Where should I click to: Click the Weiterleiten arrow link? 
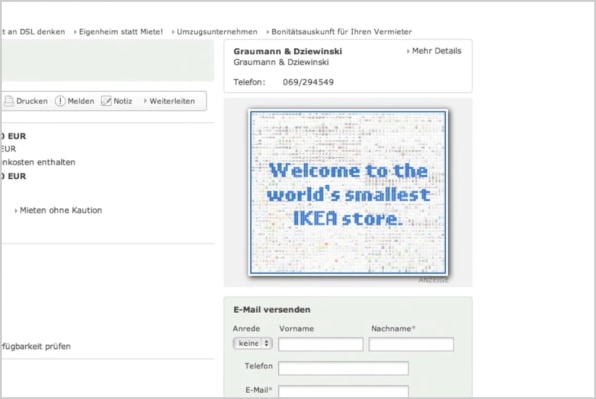169,101
